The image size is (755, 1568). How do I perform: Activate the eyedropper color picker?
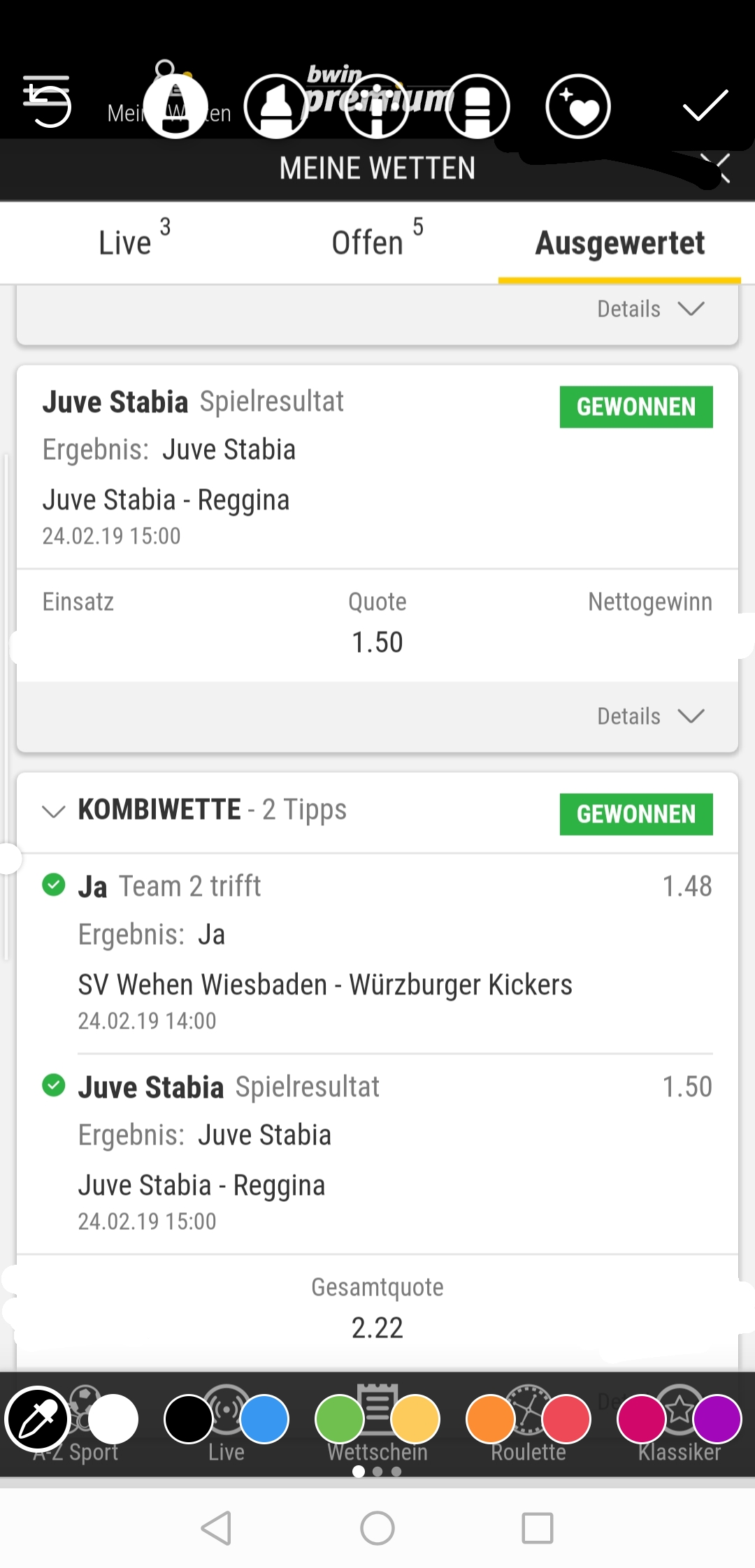(37, 1419)
